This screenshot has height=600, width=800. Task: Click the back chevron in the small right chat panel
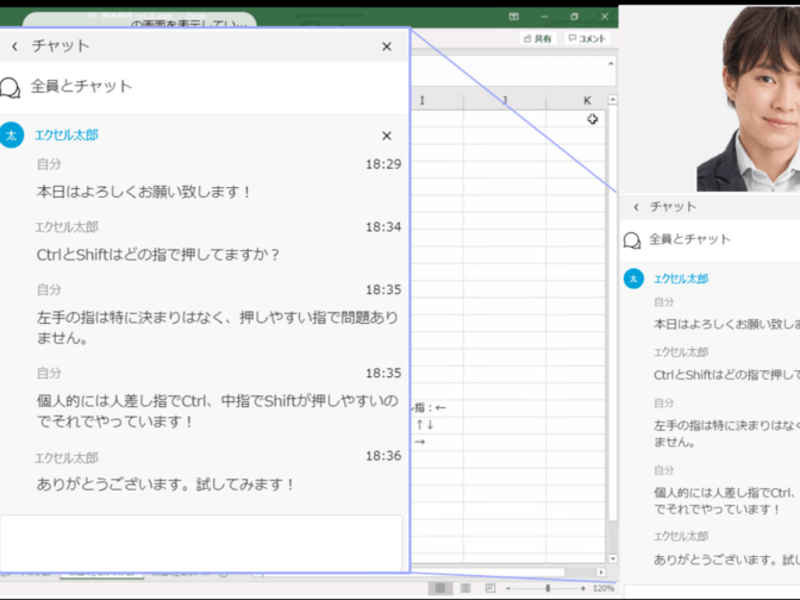pyautogui.click(x=635, y=207)
